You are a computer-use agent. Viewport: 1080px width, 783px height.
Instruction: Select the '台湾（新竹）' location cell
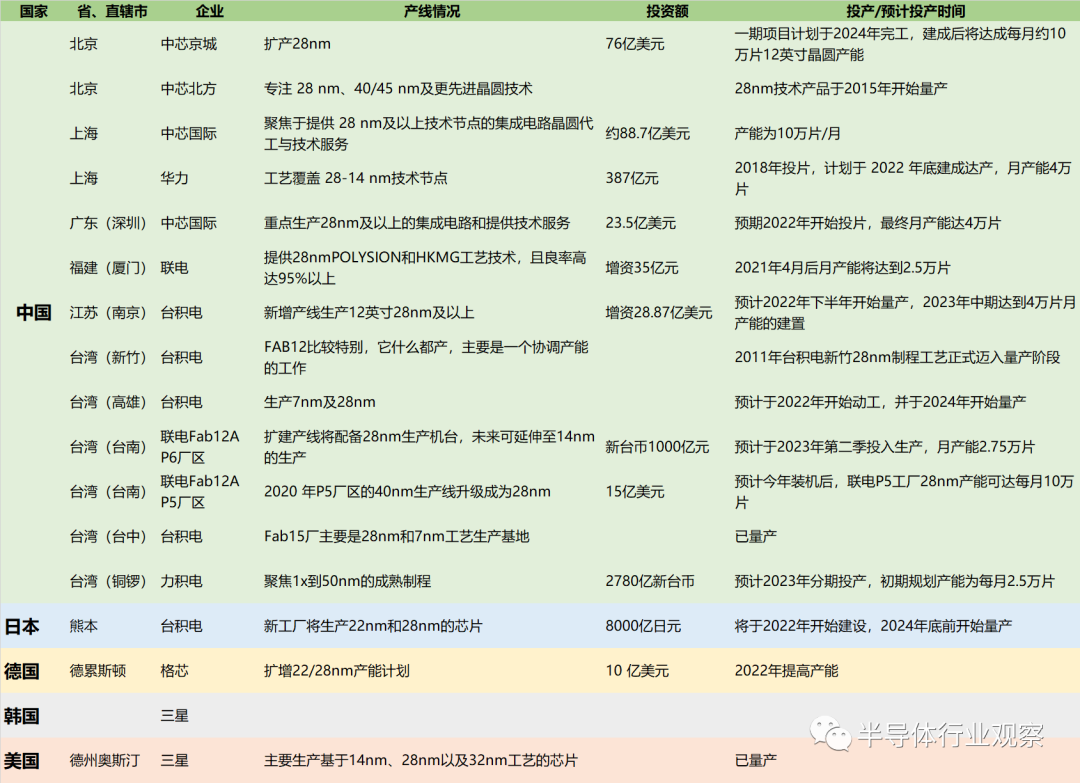click(x=108, y=357)
